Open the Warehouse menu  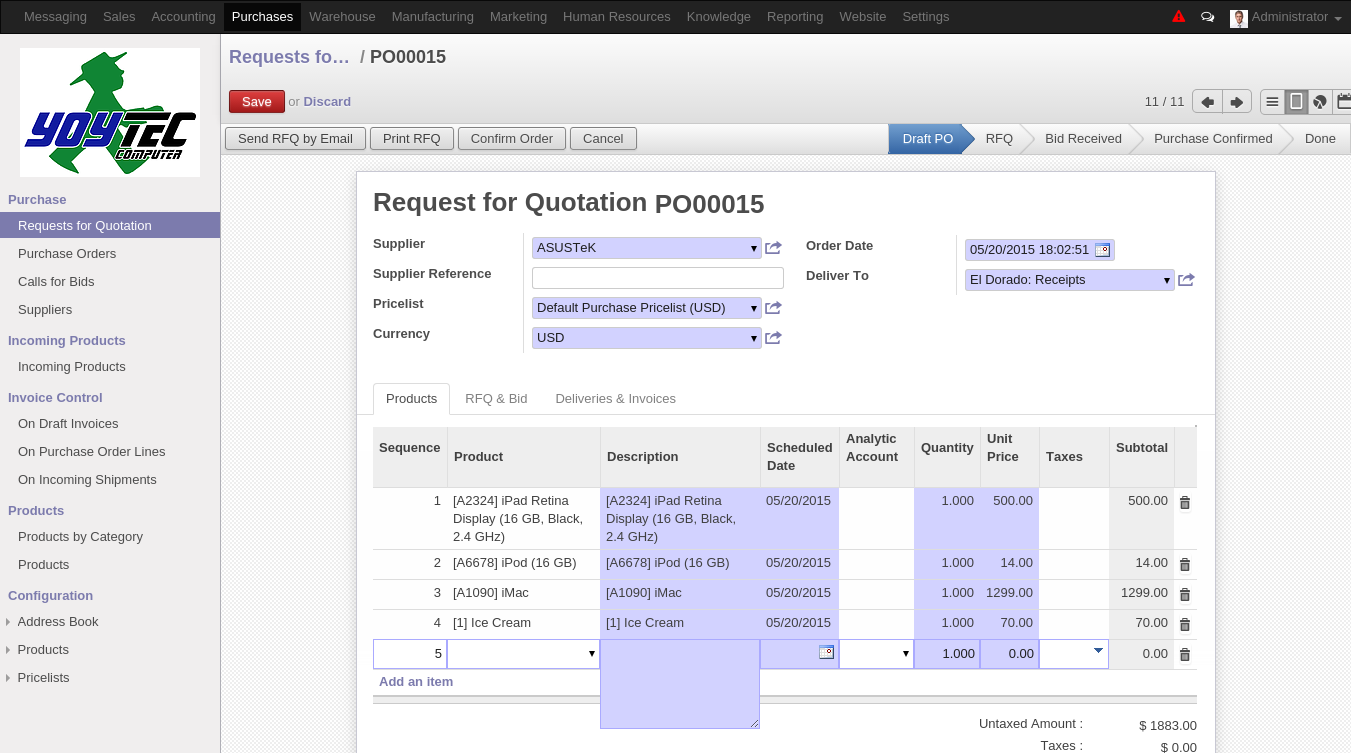pyautogui.click(x=342, y=17)
